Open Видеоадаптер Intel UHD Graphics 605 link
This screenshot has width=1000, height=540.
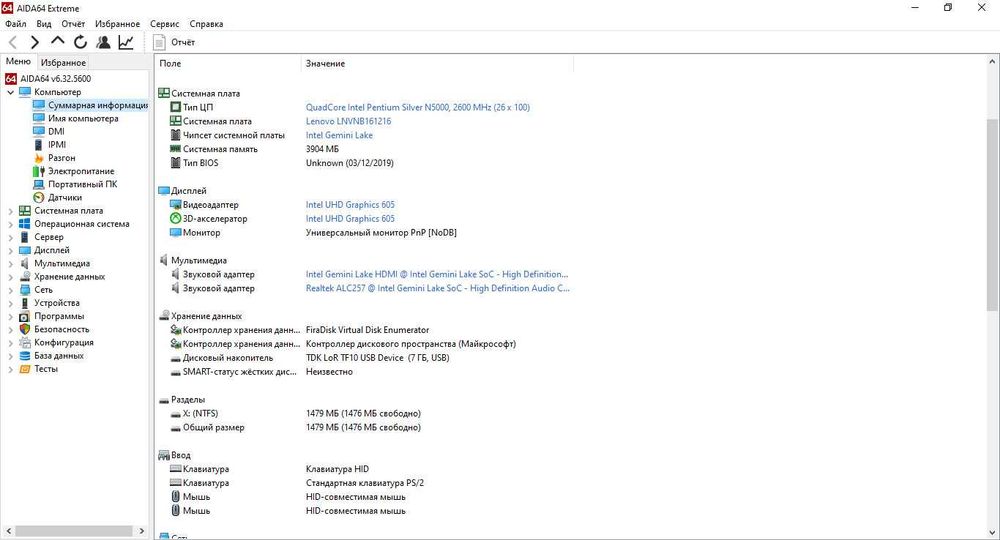(350, 205)
